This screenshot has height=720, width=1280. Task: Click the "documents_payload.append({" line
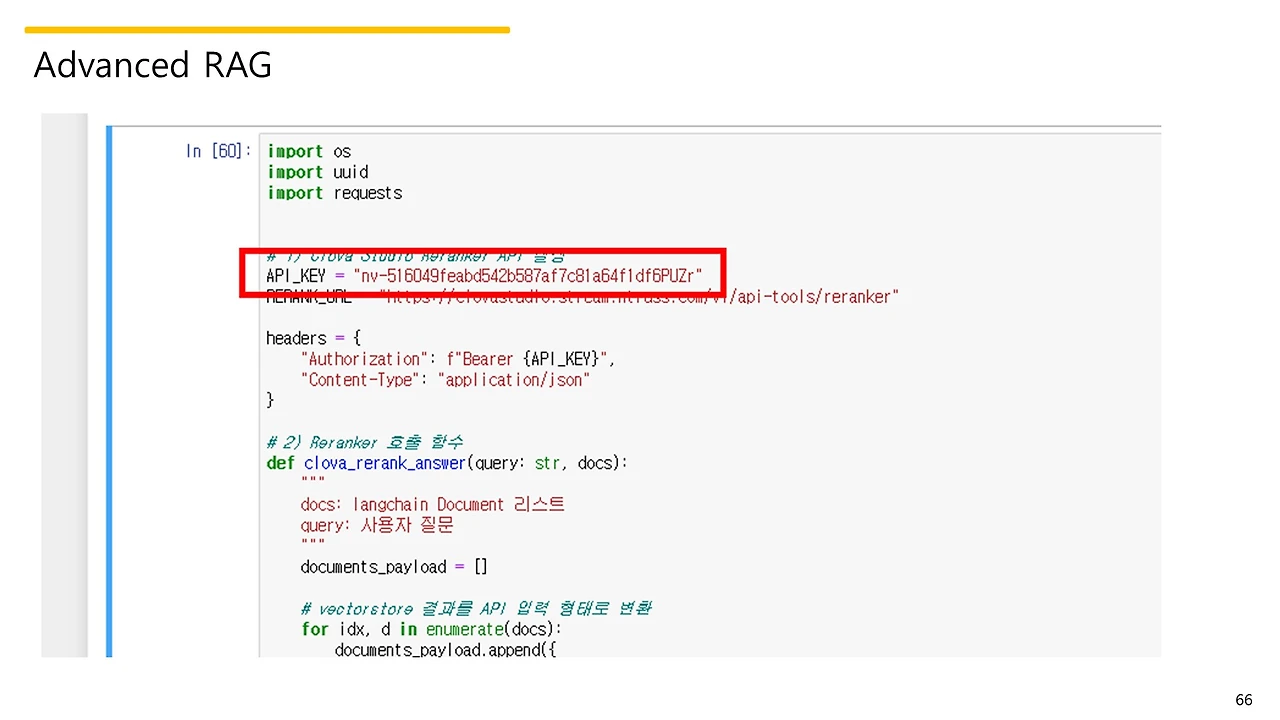pos(446,650)
